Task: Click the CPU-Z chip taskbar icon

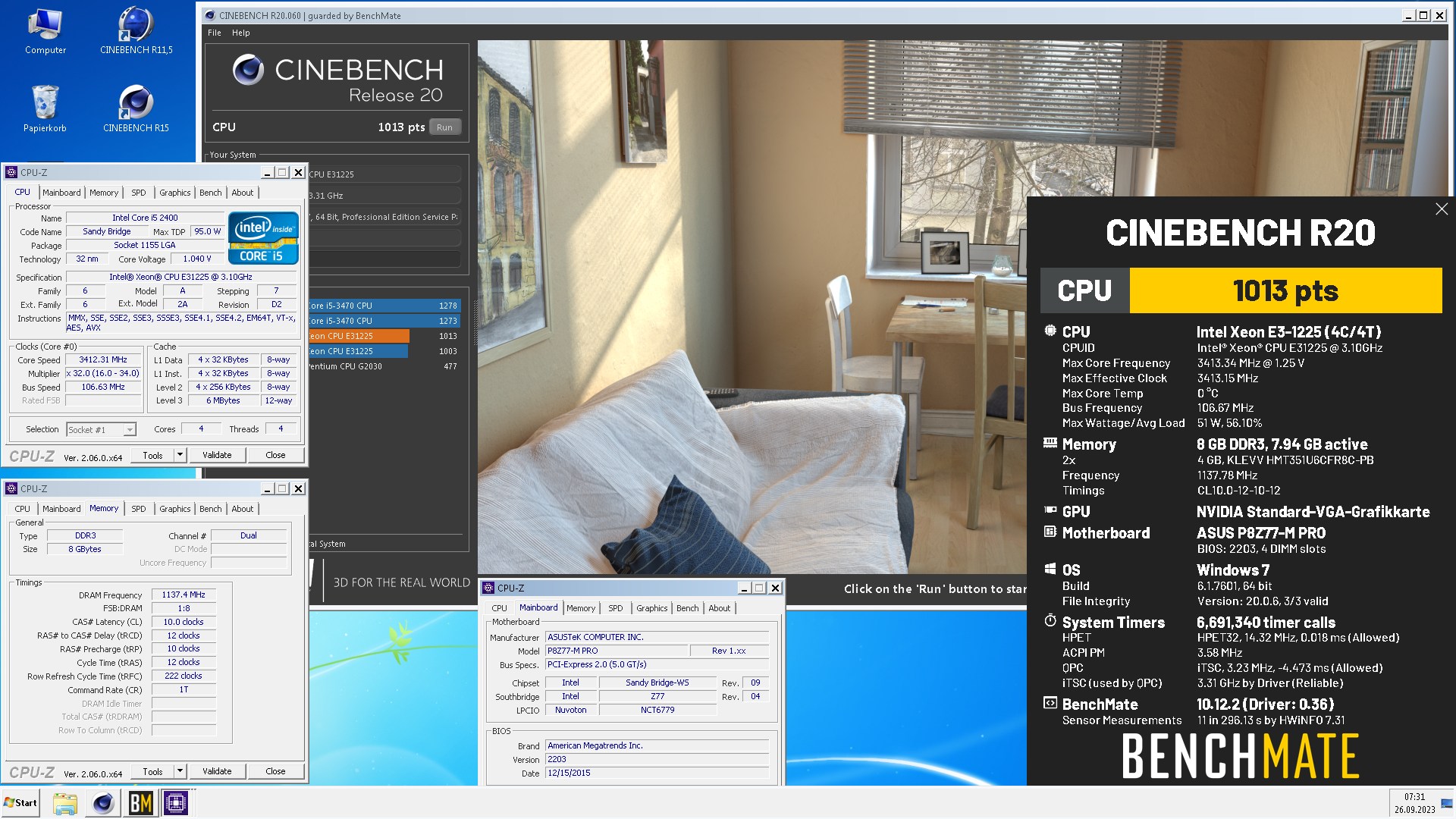Action: click(x=176, y=803)
